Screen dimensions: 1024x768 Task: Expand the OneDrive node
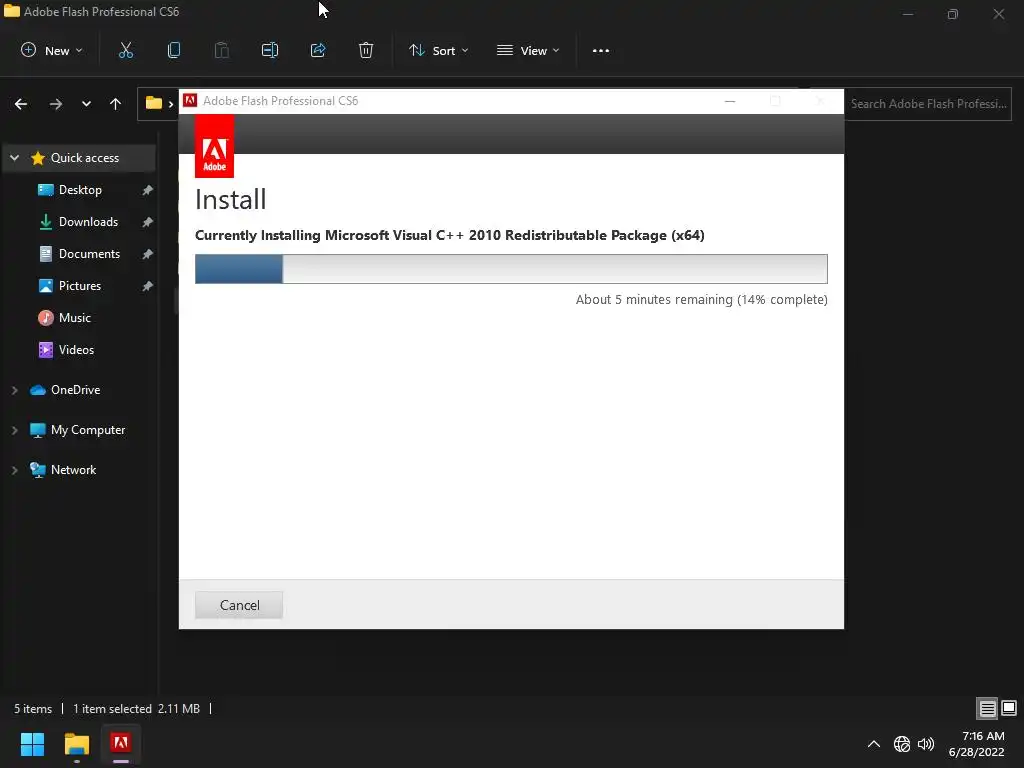[x=14, y=390]
